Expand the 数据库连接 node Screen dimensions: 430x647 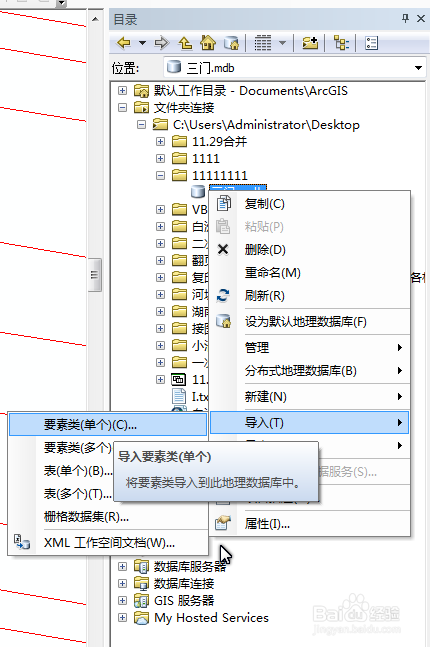[x=122, y=583]
